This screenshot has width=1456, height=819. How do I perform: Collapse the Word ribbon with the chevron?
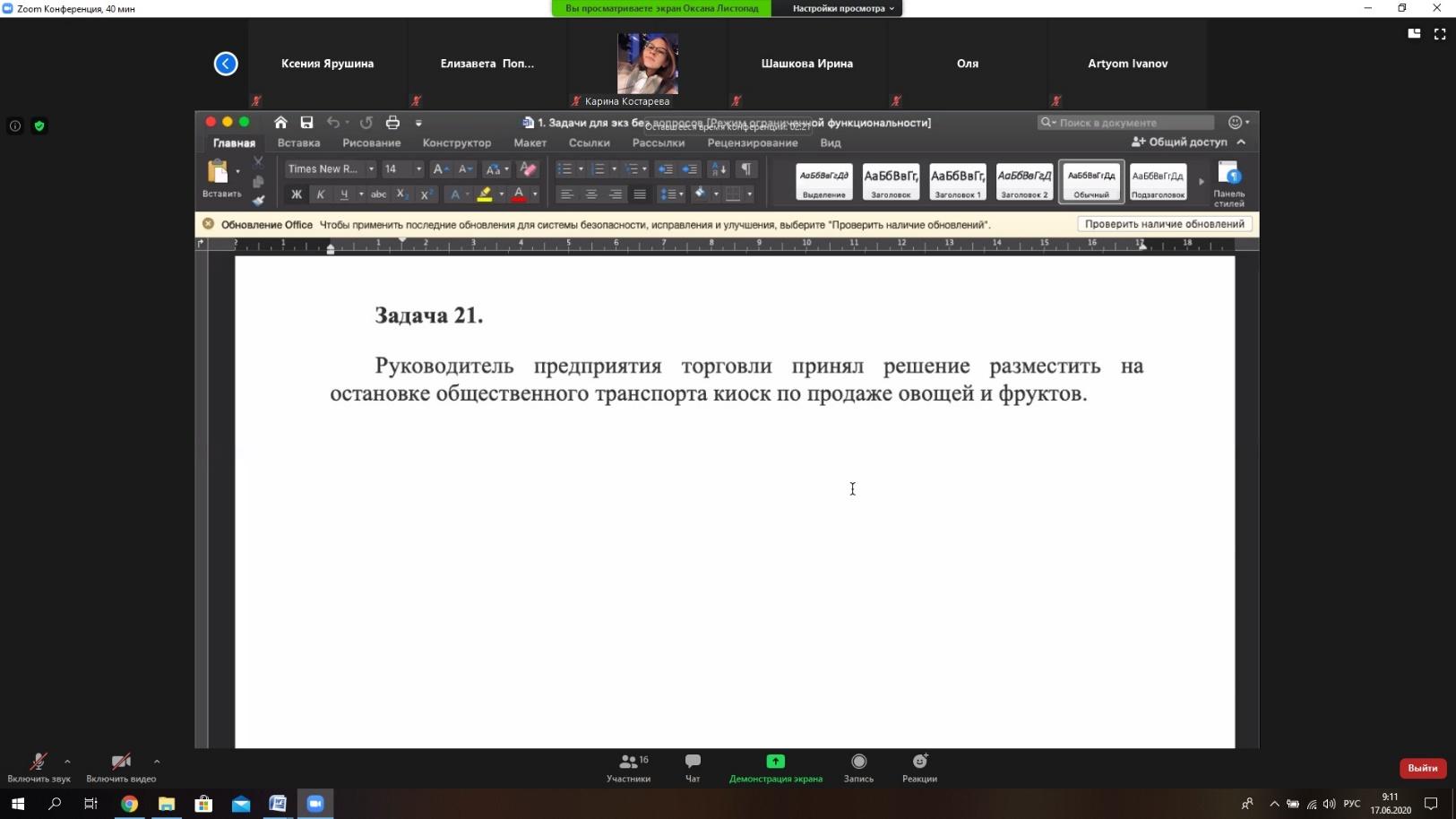(x=1241, y=142)
